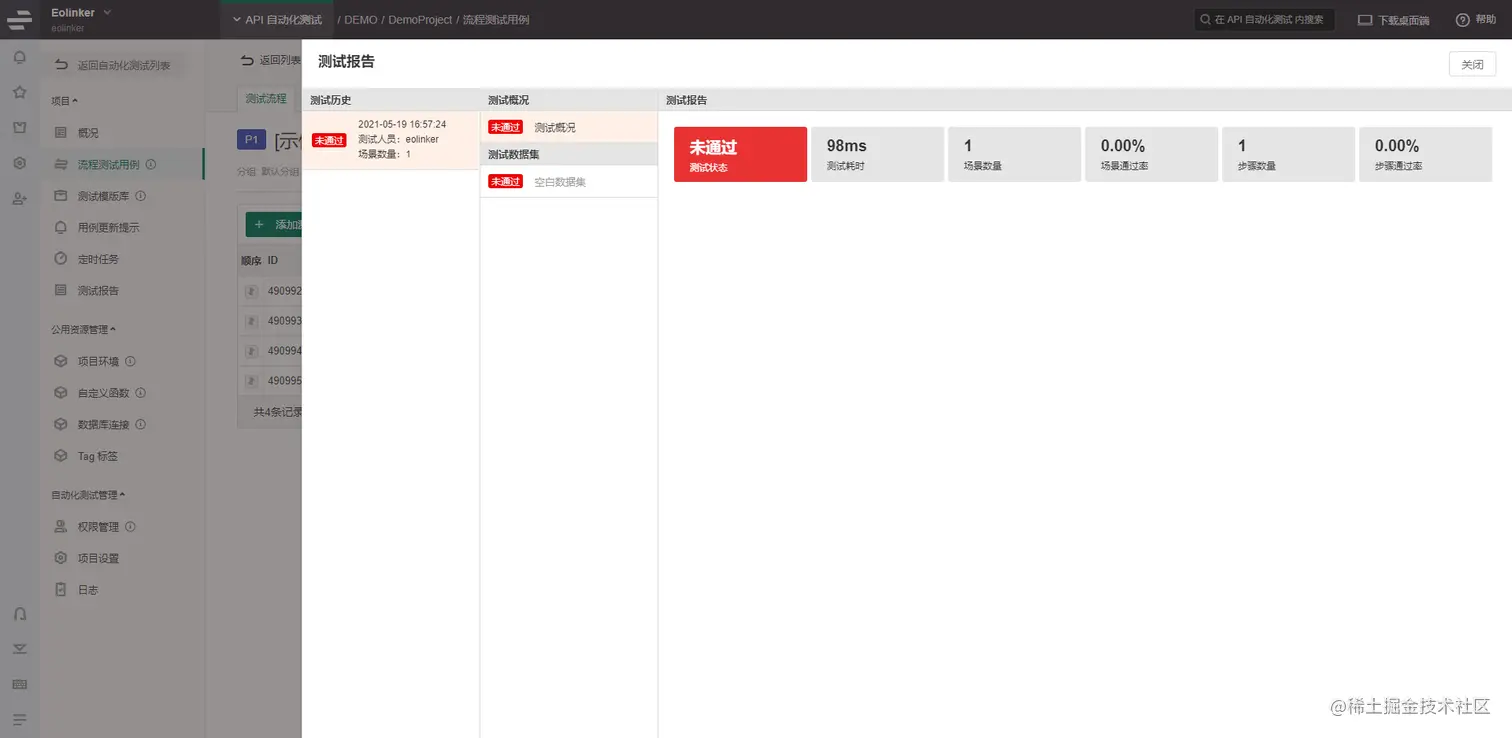Click 返回自动化测试列表 button
This screenshot has height=738, width=1512.
(x=113, y=65)
